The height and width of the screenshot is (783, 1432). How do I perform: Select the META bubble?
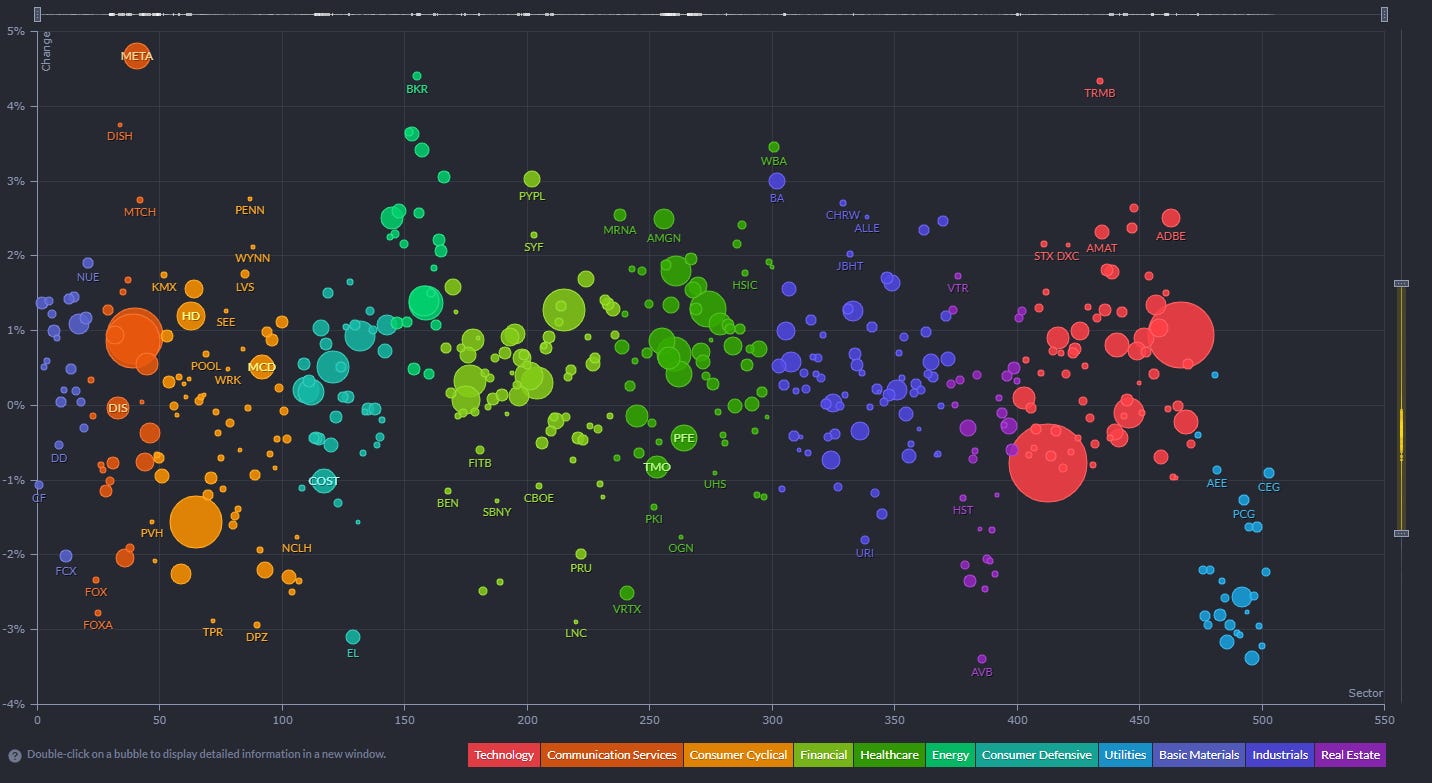[x=137, y=56]
